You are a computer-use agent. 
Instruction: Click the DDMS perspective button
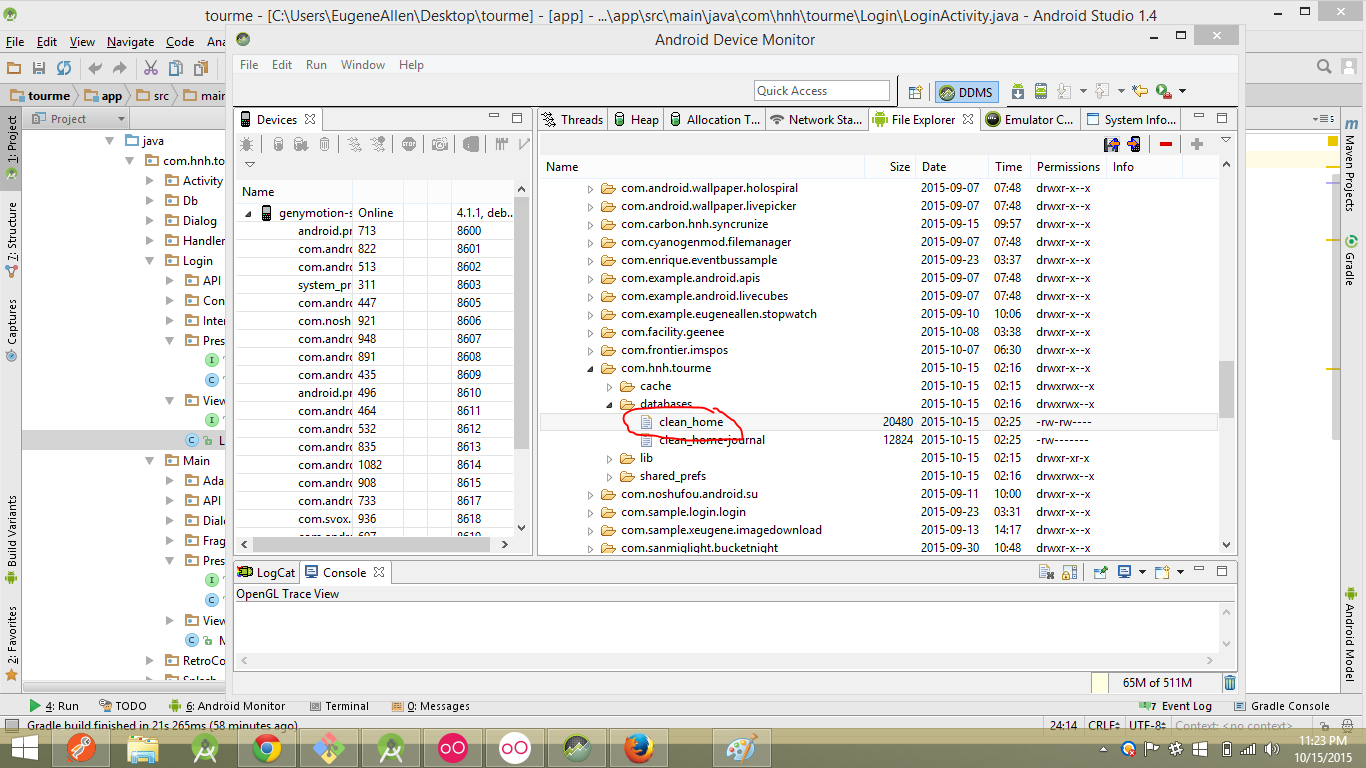(966, 92)
